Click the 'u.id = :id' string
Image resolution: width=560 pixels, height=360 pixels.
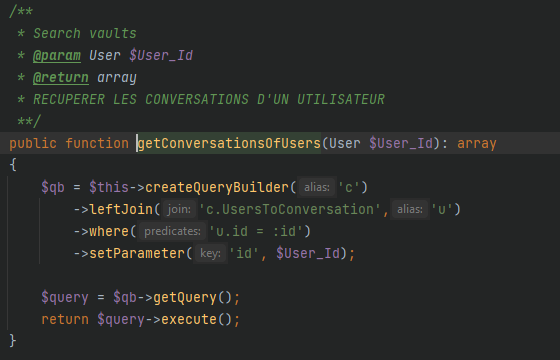(x=255, y=232)
